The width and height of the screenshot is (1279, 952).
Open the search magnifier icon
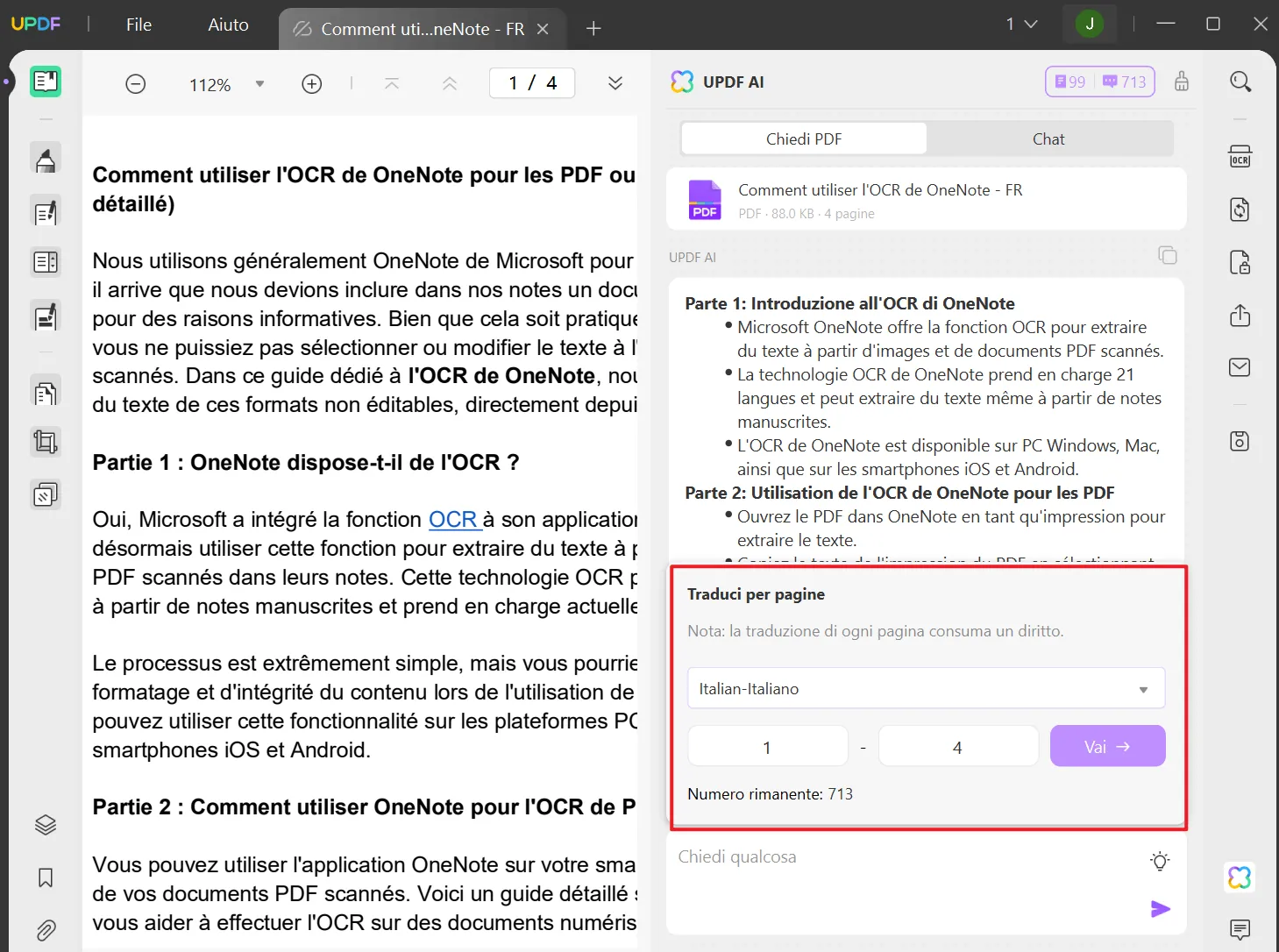(1240, 82)
